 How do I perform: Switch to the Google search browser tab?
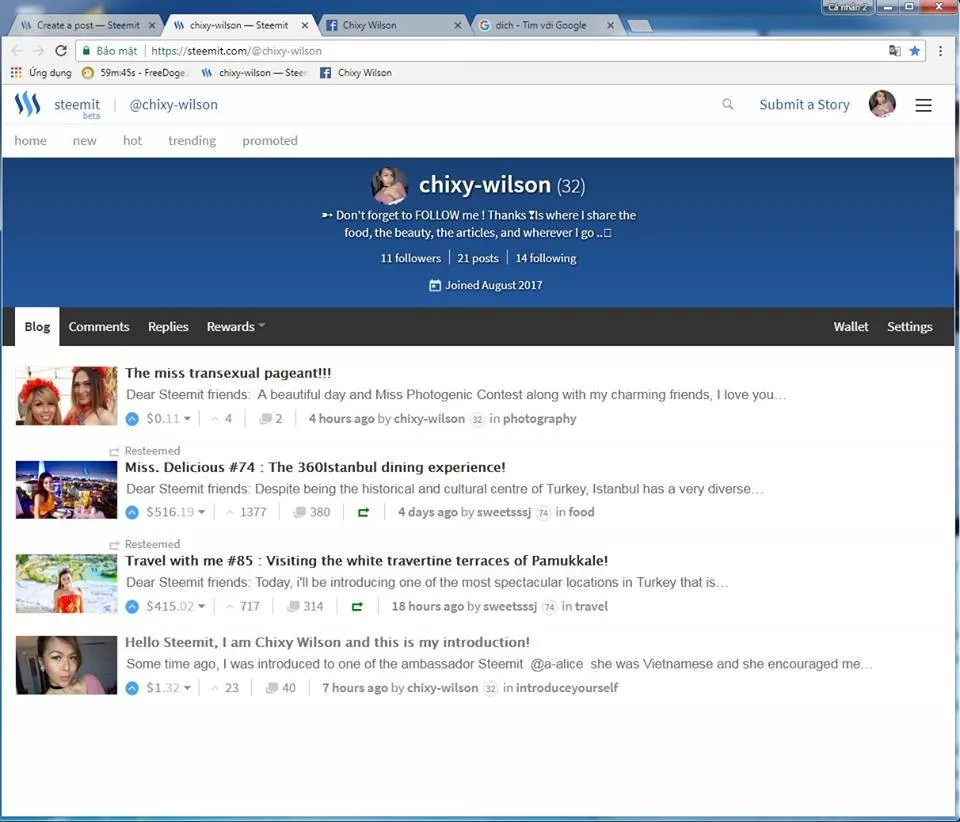(547, 25)
